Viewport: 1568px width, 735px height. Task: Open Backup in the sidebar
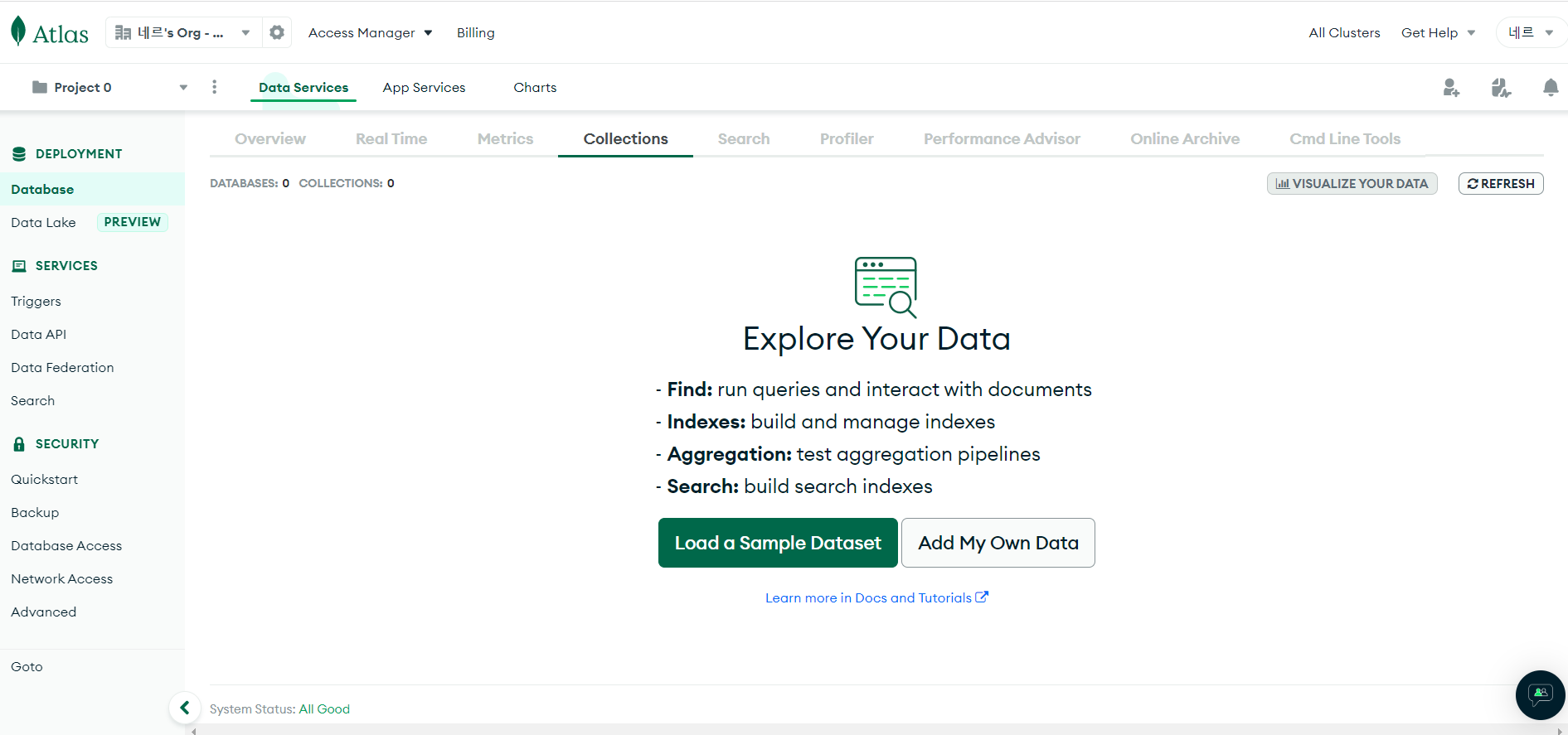(x=35, y=512)
